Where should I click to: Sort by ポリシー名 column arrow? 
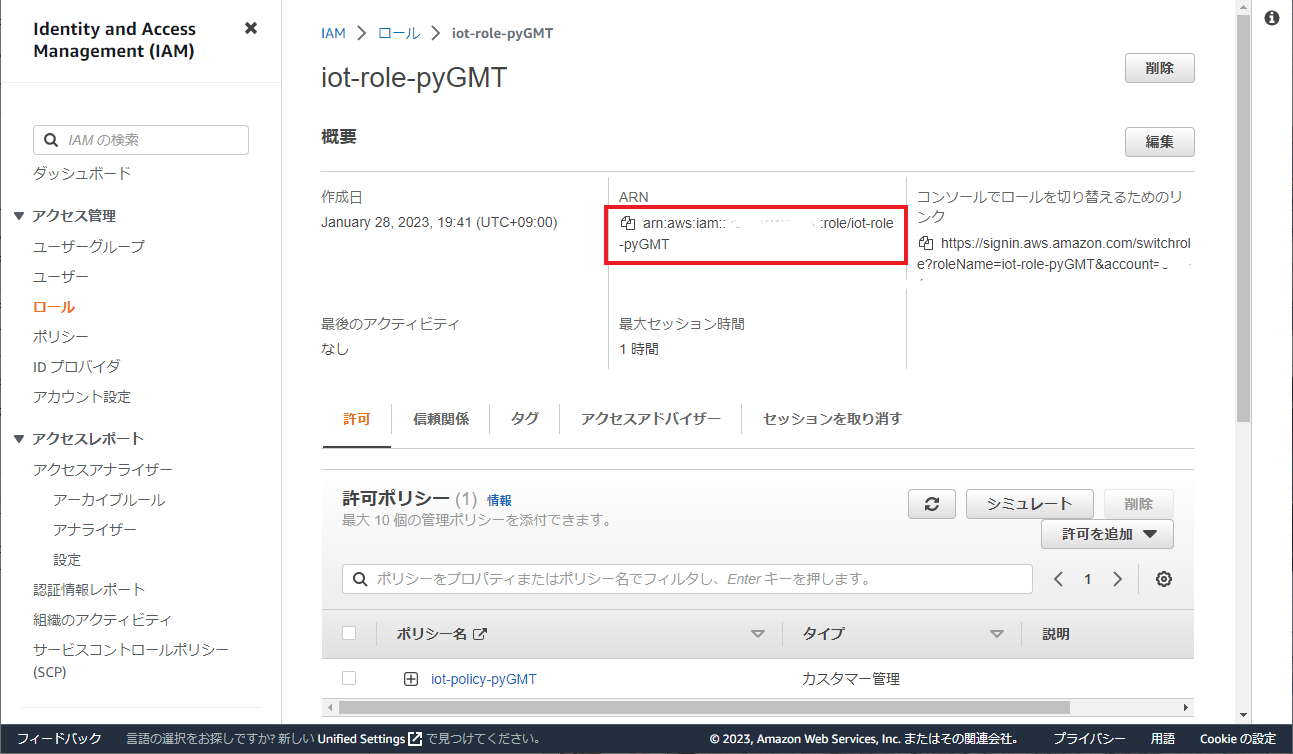click(x=758, y=634)
